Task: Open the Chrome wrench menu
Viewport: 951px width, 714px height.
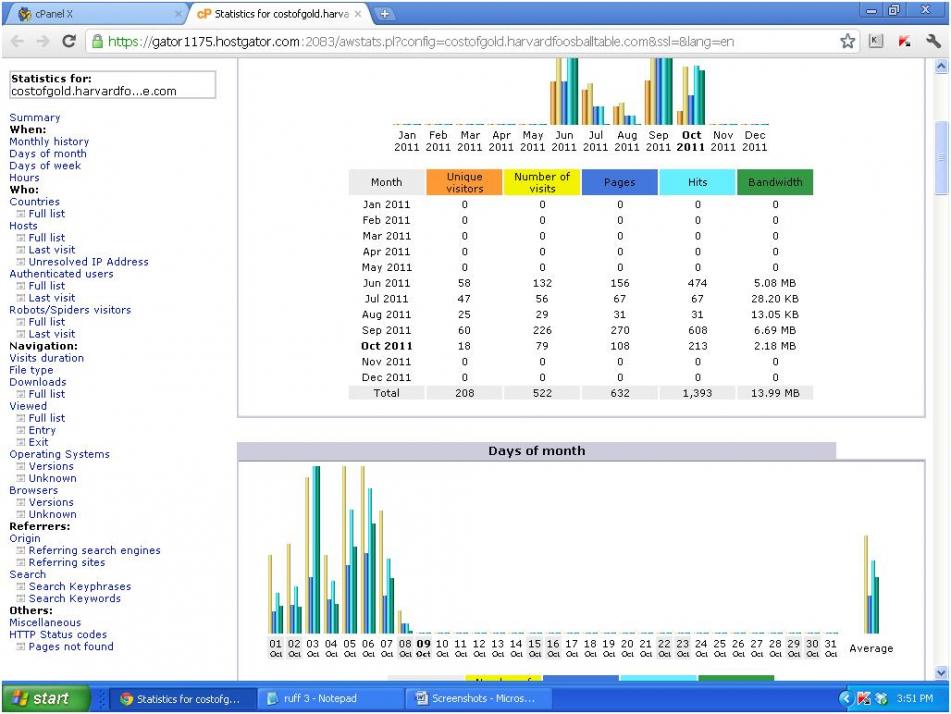Action: pos(933,42)
